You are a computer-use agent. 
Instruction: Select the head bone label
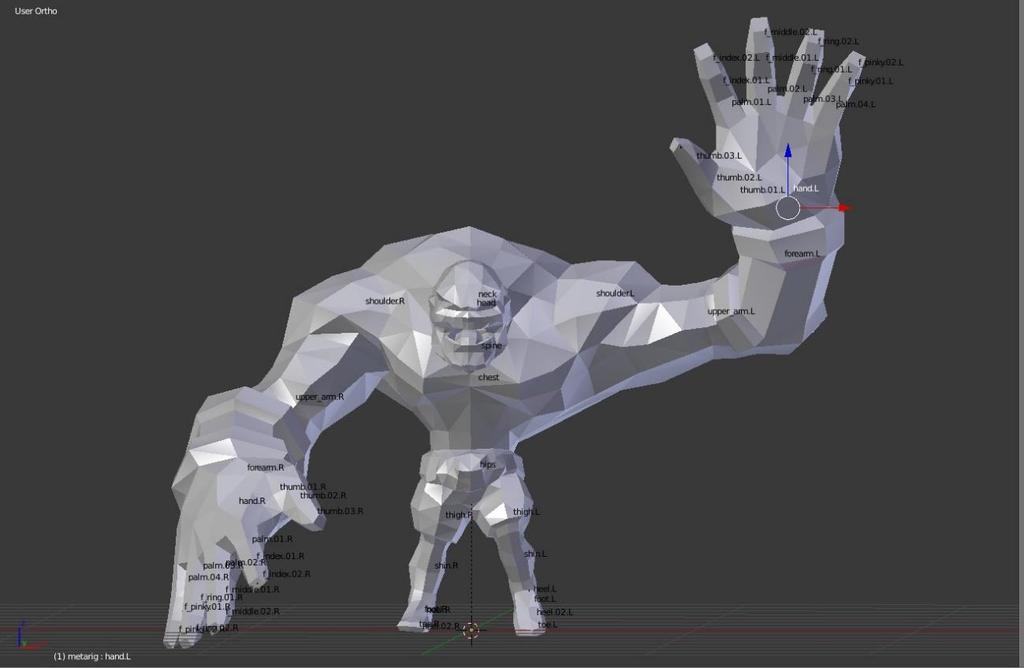point(486,303)
